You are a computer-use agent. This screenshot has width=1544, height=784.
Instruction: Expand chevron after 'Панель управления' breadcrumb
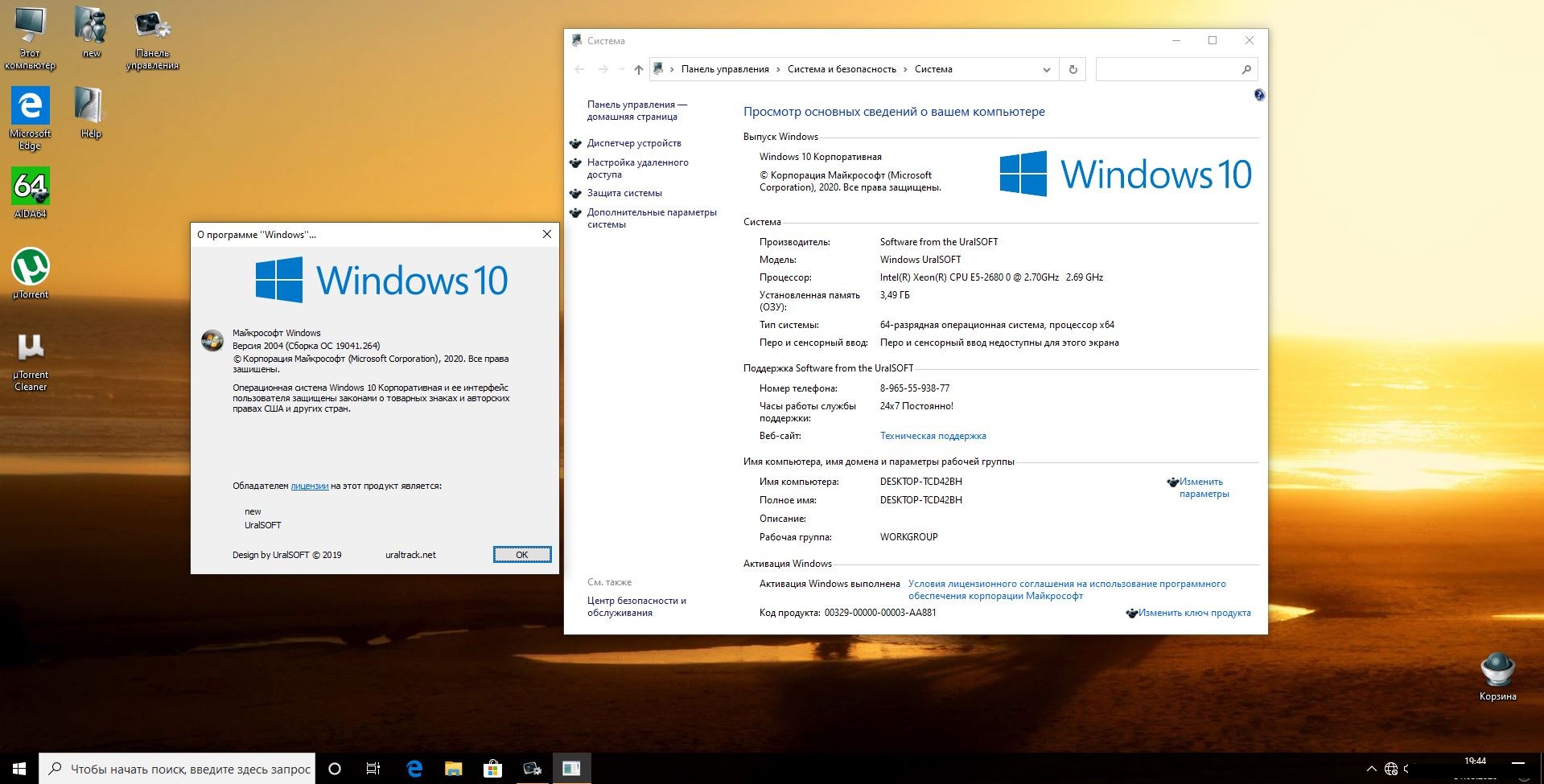tap(778, 69)
